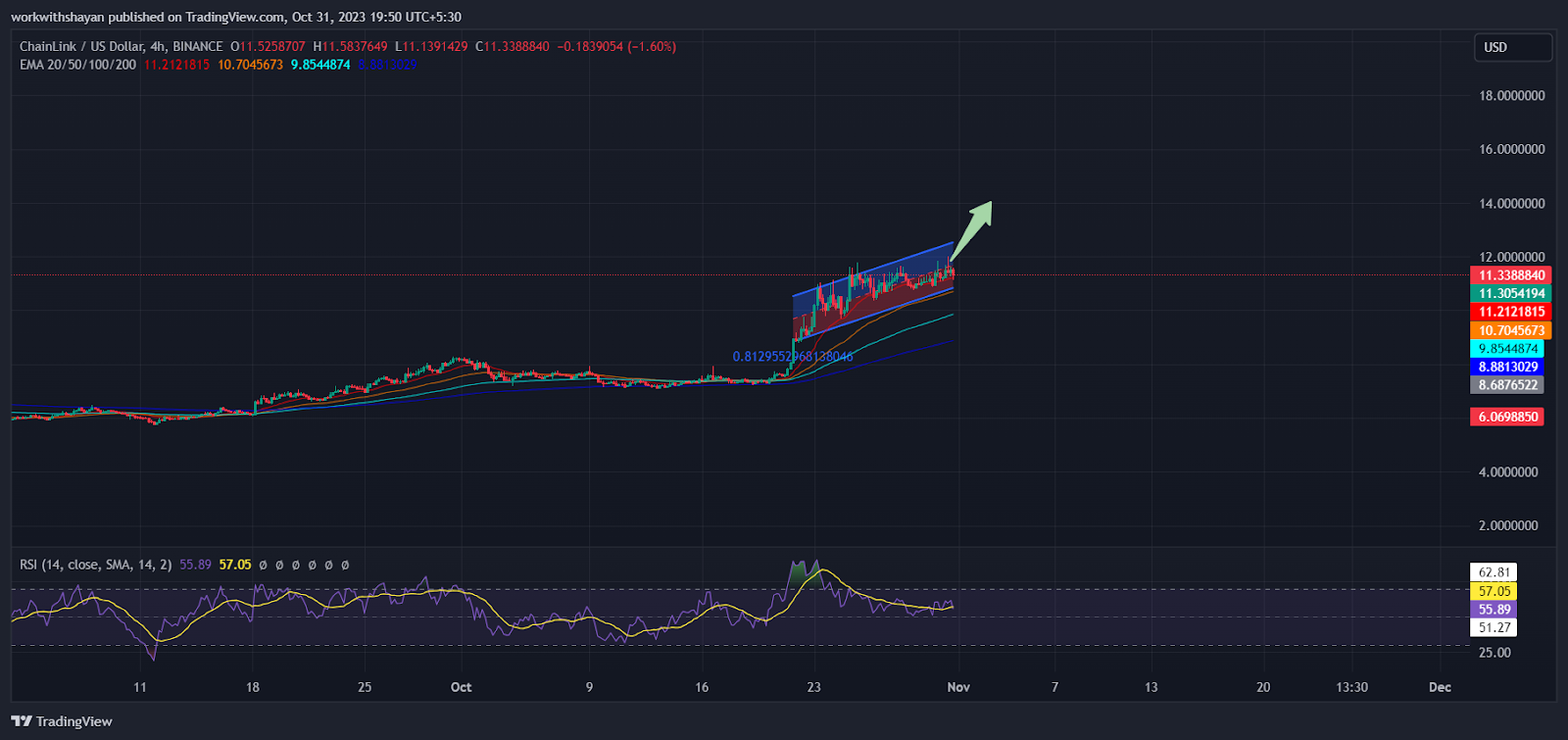Click the EMA legend value 11.2121815

(x=176, y=65)
